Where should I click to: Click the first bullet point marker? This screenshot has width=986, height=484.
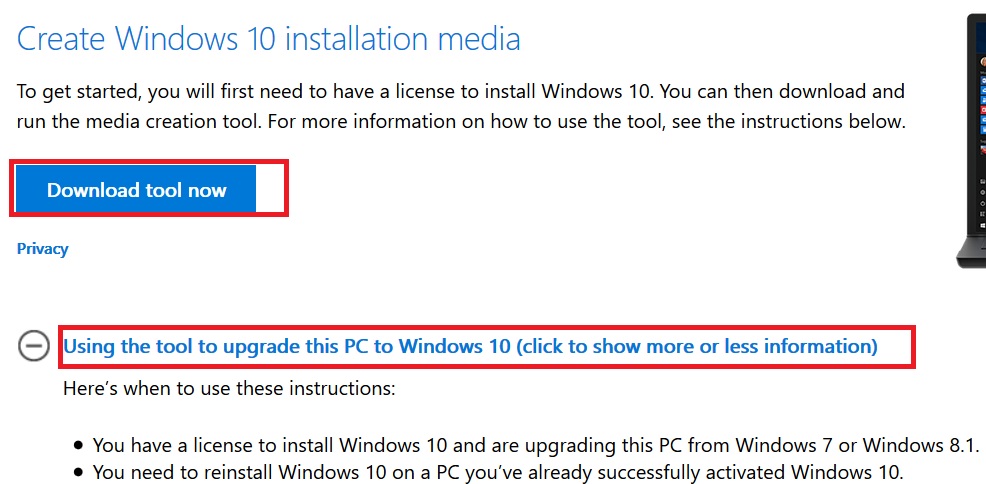tap(78, 446)
